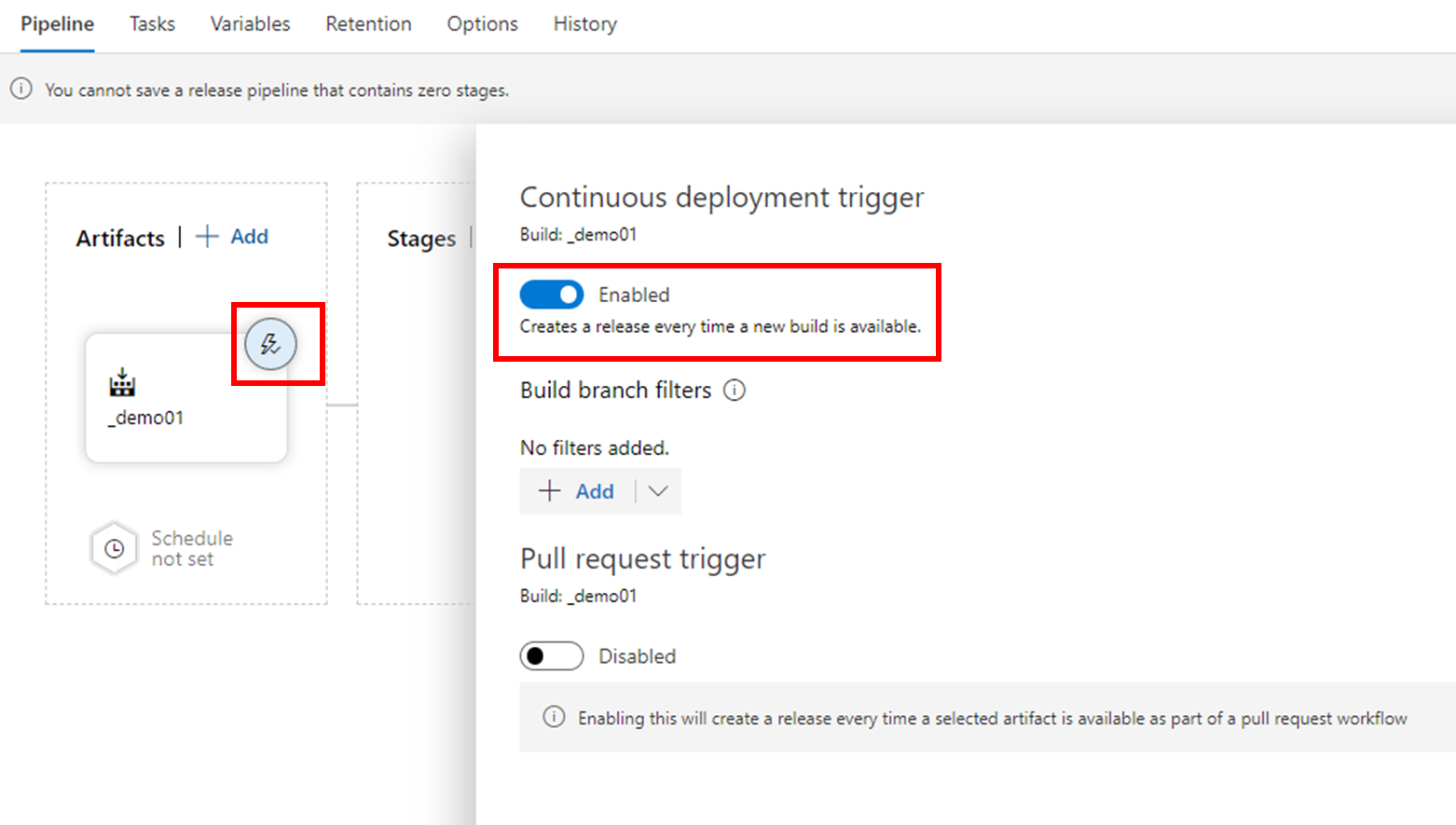Go to the Retention tab
Viewport: 1456px width, 825px height.
click(368, 24)
